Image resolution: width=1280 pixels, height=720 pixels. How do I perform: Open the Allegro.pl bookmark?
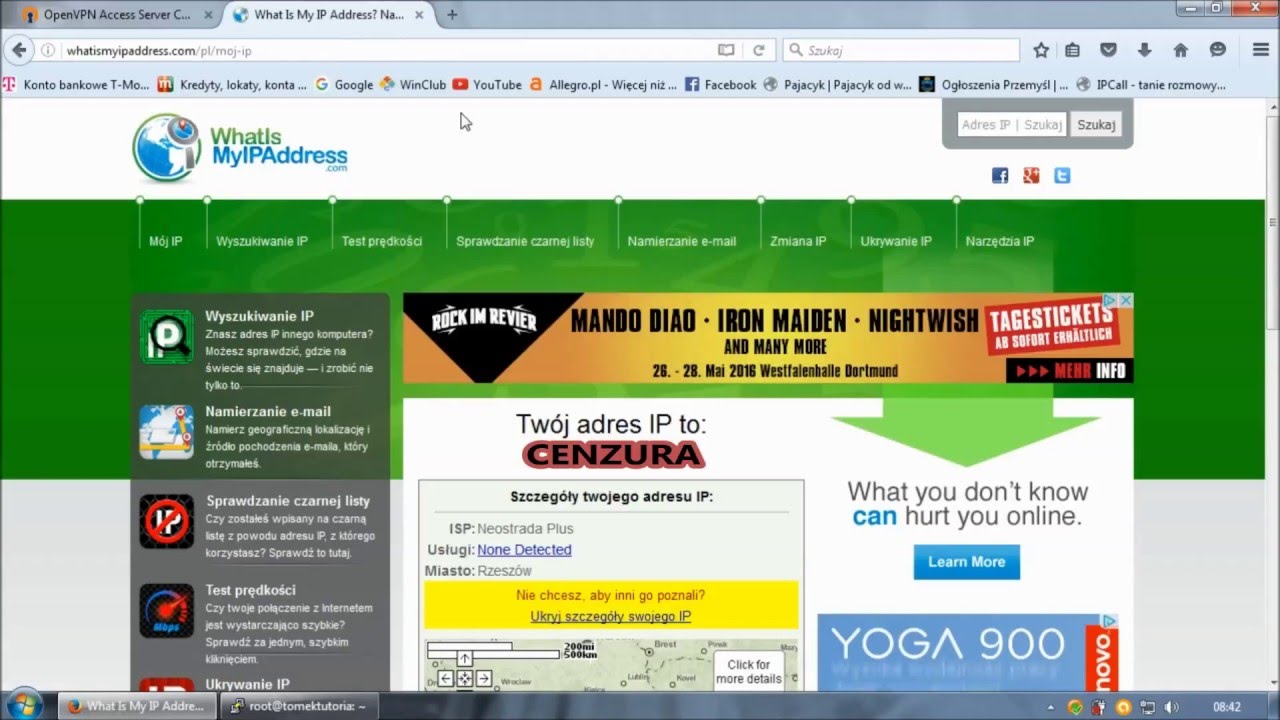(x=603, y=85)
